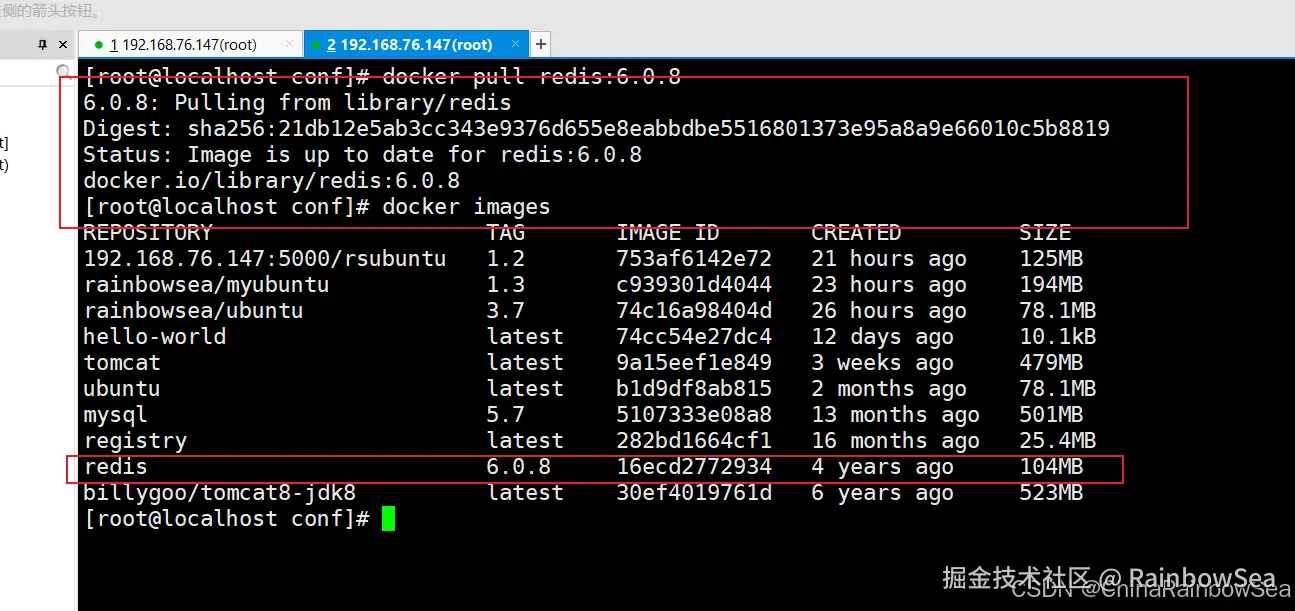Click image ID '282bd1664cf1'

click(x=694, y=440)
